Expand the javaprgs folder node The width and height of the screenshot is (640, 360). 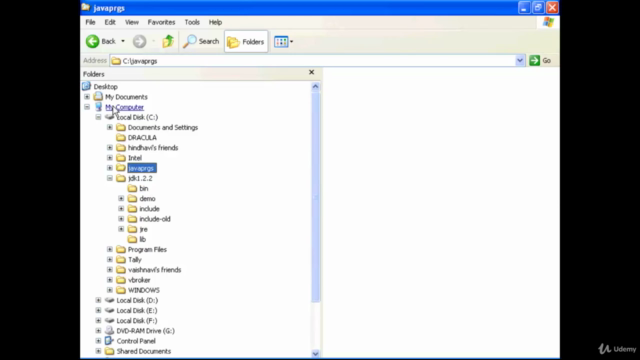pyautogui.click(x=110, y=168)
